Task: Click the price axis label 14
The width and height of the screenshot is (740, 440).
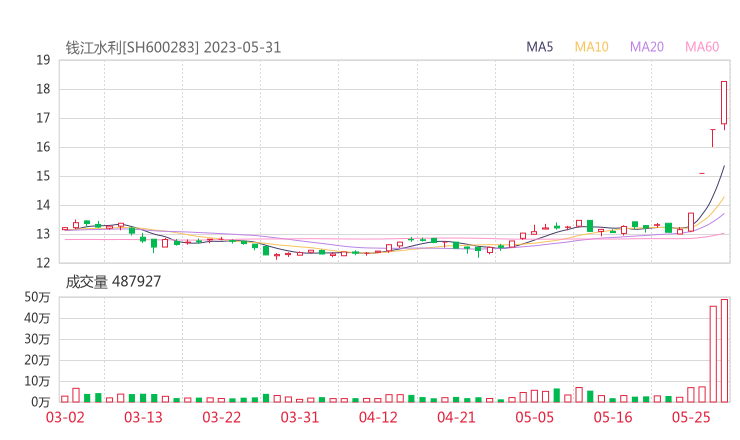Action: click(x=43, y=205)
